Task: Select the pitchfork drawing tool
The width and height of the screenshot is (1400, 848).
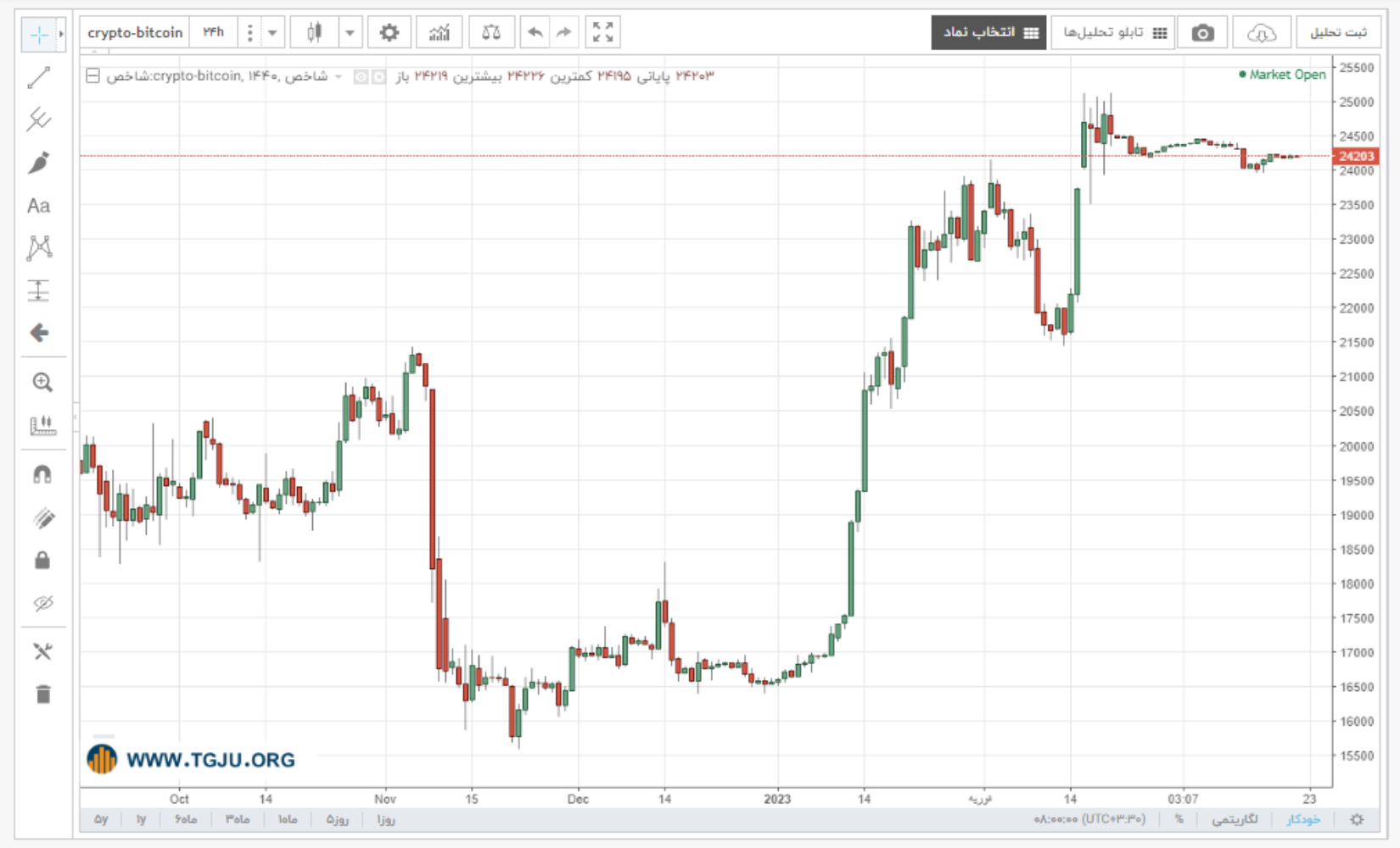Action: coord(39,120)
